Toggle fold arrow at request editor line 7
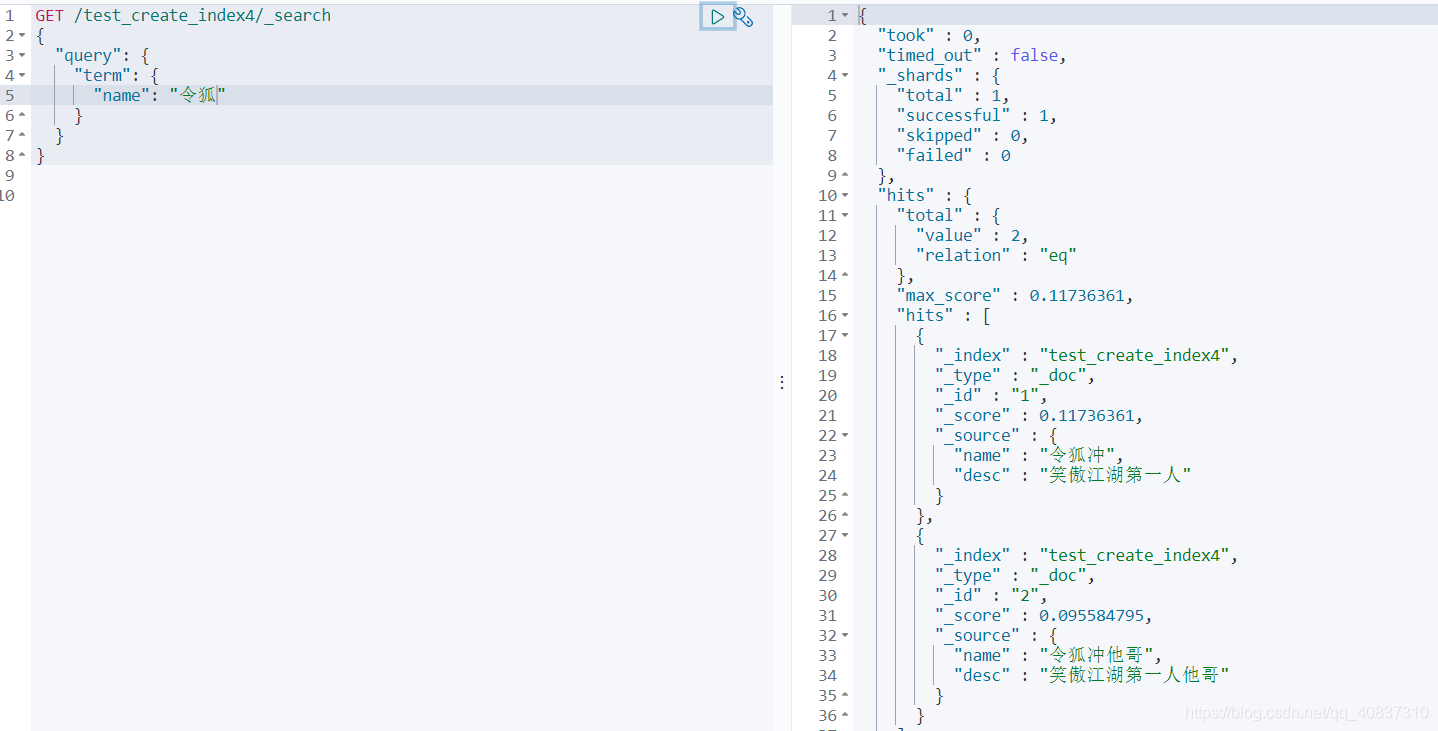This screenshot has width=1438, height=731. (x=22, y=136)
